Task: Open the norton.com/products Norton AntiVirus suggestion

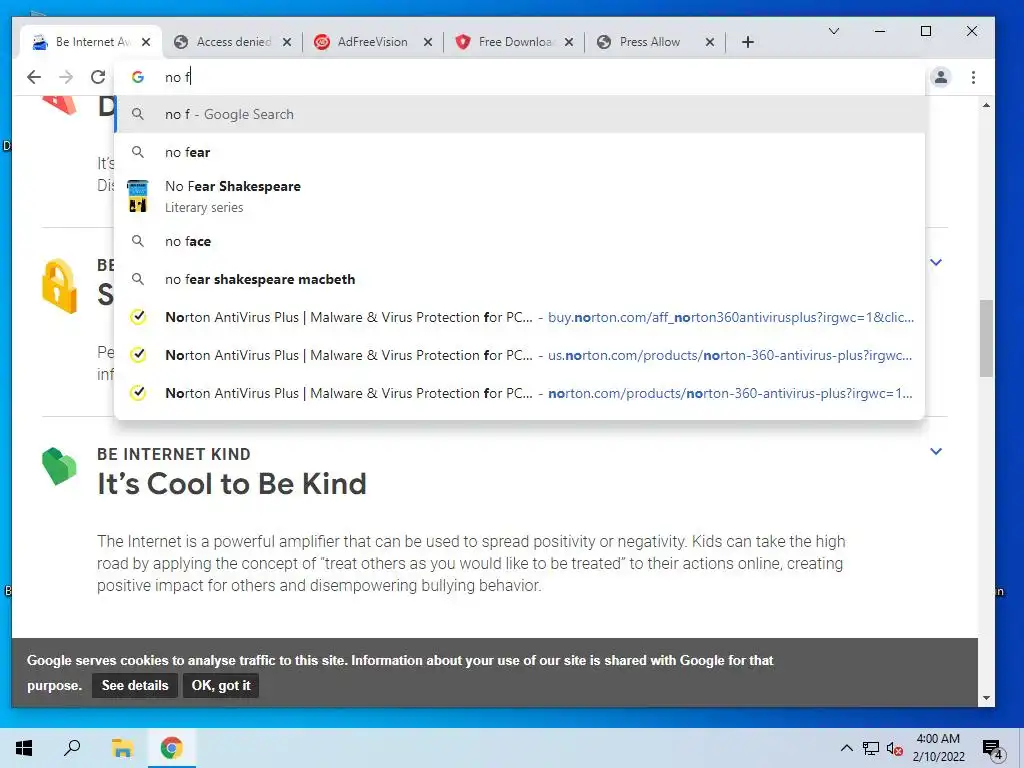Action: [x=519, y=393]
